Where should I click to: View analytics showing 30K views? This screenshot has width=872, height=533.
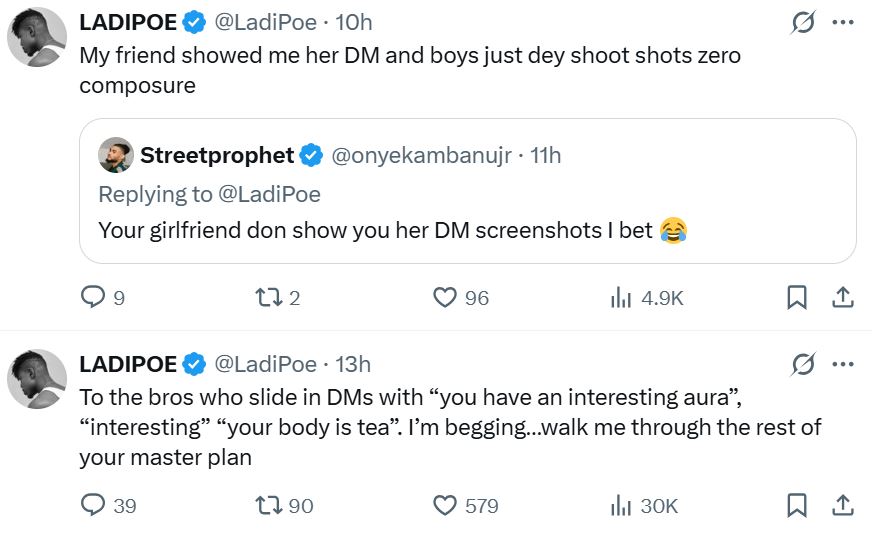620,506
